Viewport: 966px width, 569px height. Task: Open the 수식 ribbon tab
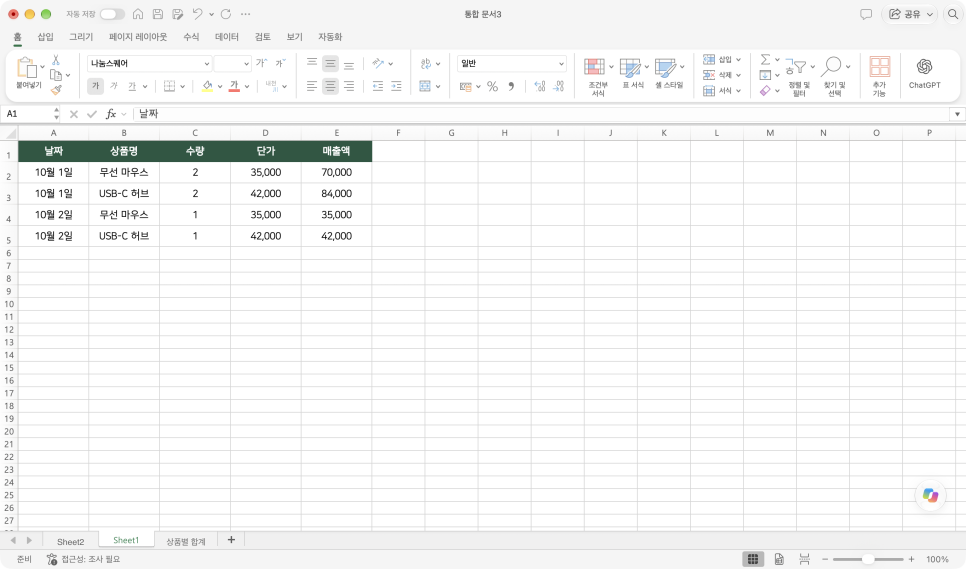click(x=191, y=37)
